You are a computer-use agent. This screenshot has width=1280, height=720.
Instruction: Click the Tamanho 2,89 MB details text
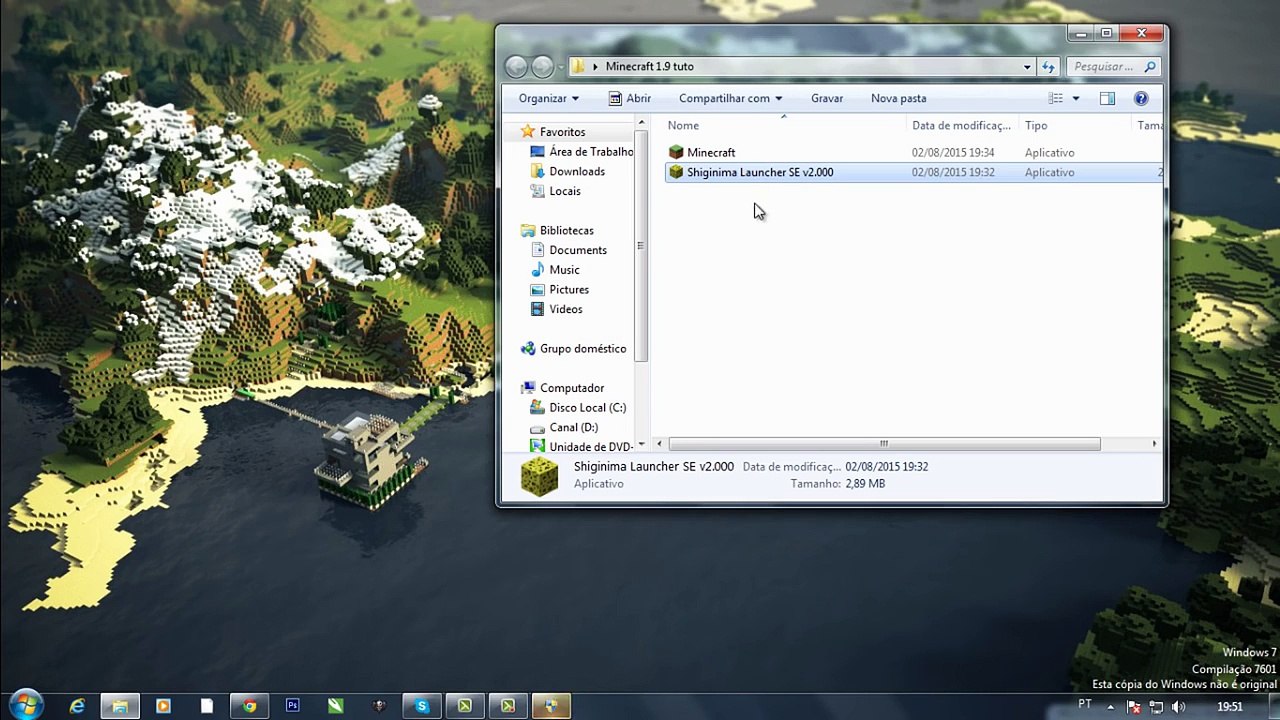tap(838, 484)
